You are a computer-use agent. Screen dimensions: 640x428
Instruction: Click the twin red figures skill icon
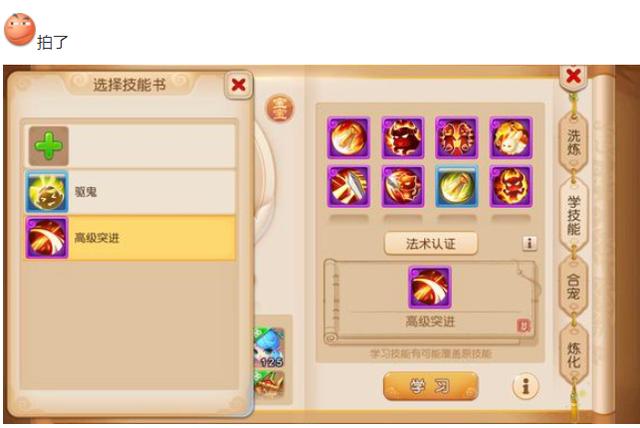(x=456, y=137)
